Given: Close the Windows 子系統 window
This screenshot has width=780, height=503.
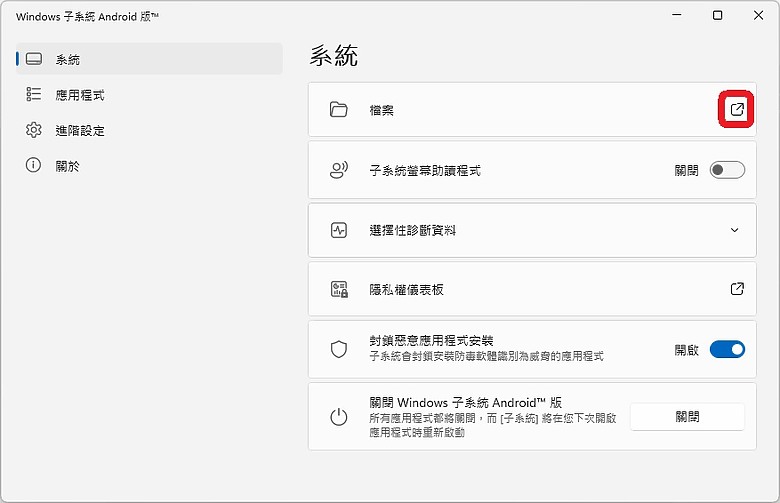Looking at the screenshot, I should click(x=758, y=15).
